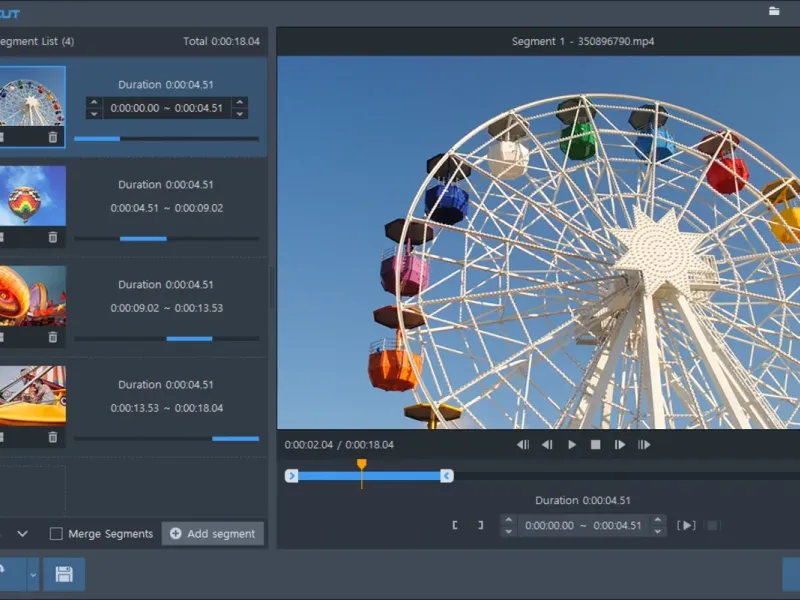The height and width of the screenshot is (600, 800).
Task: Step forward one frame in the preview
Action: coord(620,445)
